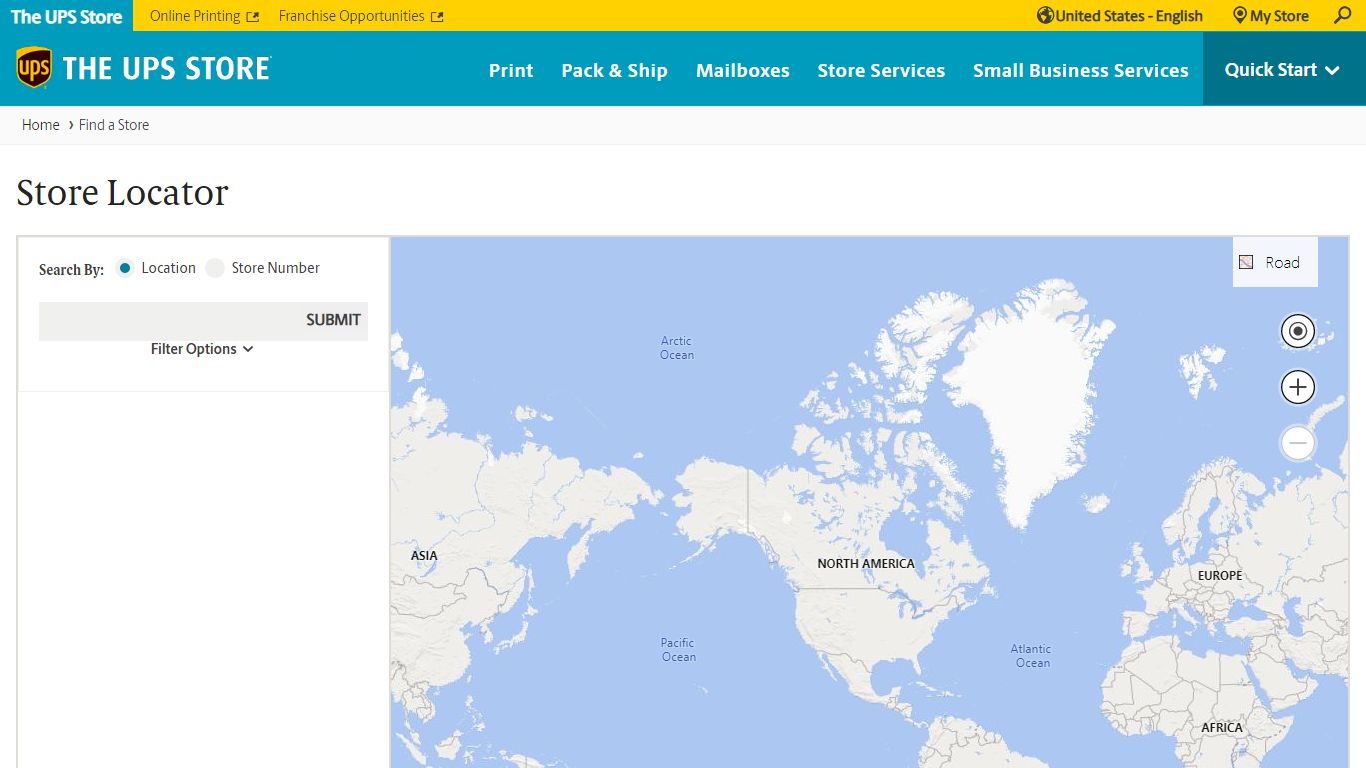Select the Store Number radio button

point(215,268)
